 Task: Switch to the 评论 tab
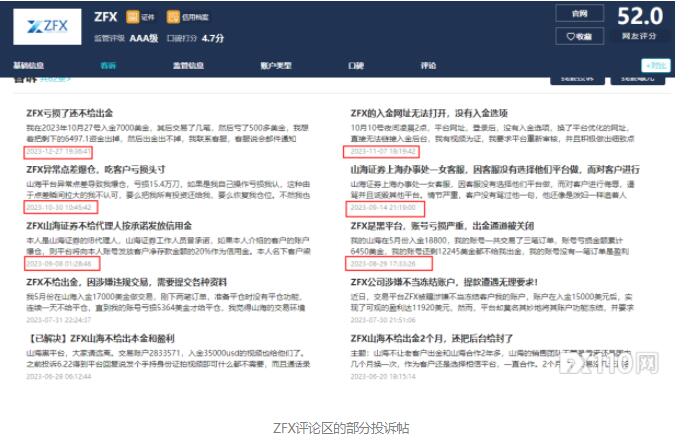point(428,65)
